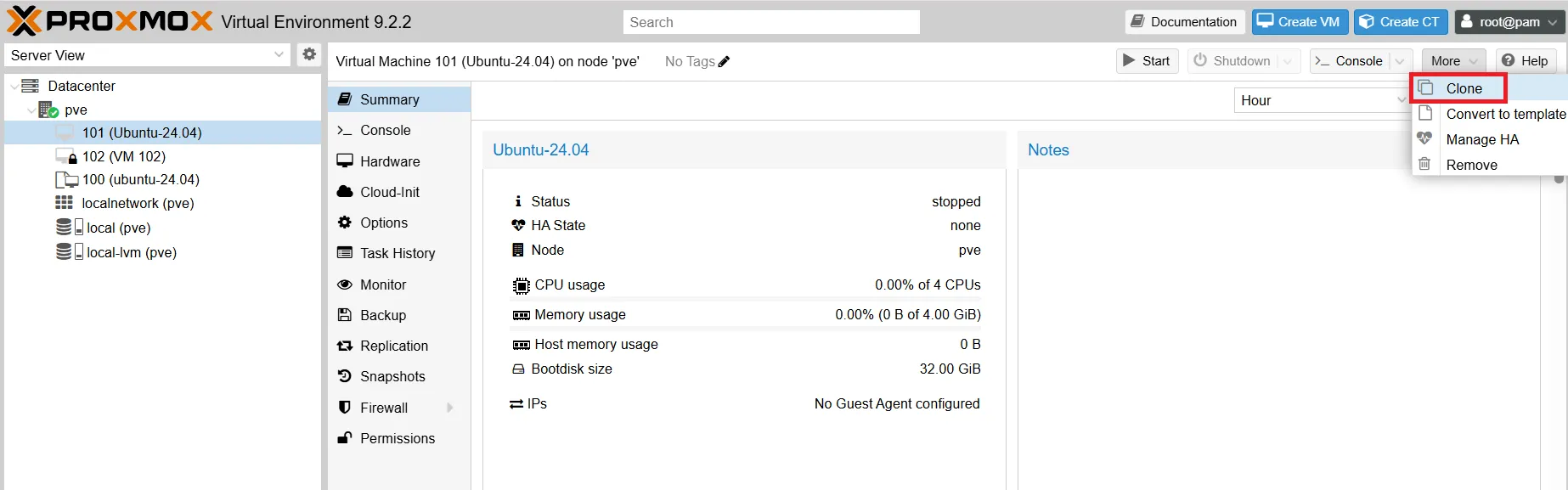This screenshot has width=1568, height=490.
Task: Open the Snapshots tab
Action: (399, 376)
